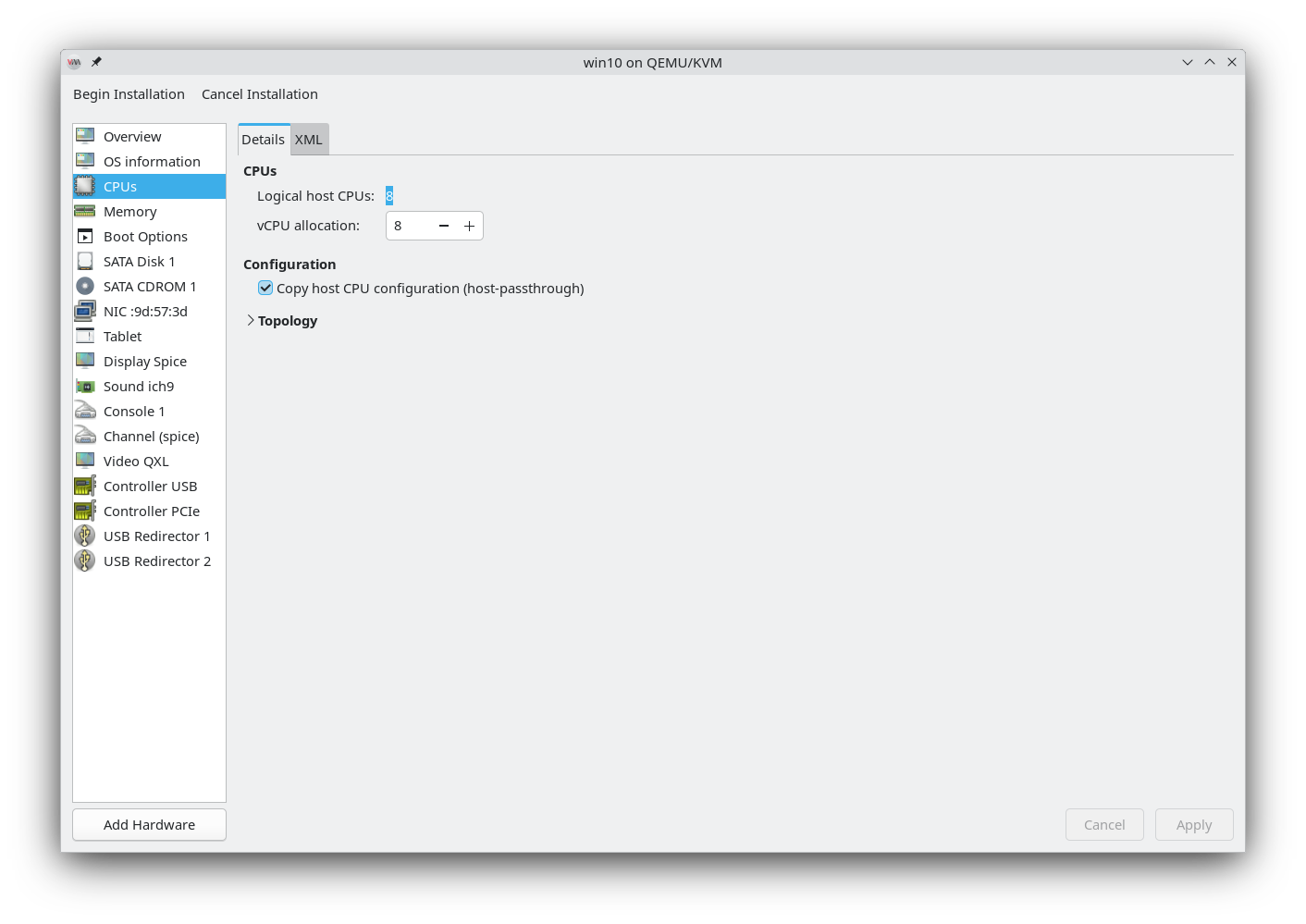Image resolution: width=1306 pixels, height=924 pixels.
Task: Click the vCPU allocation number field
Action: (409, 226)
